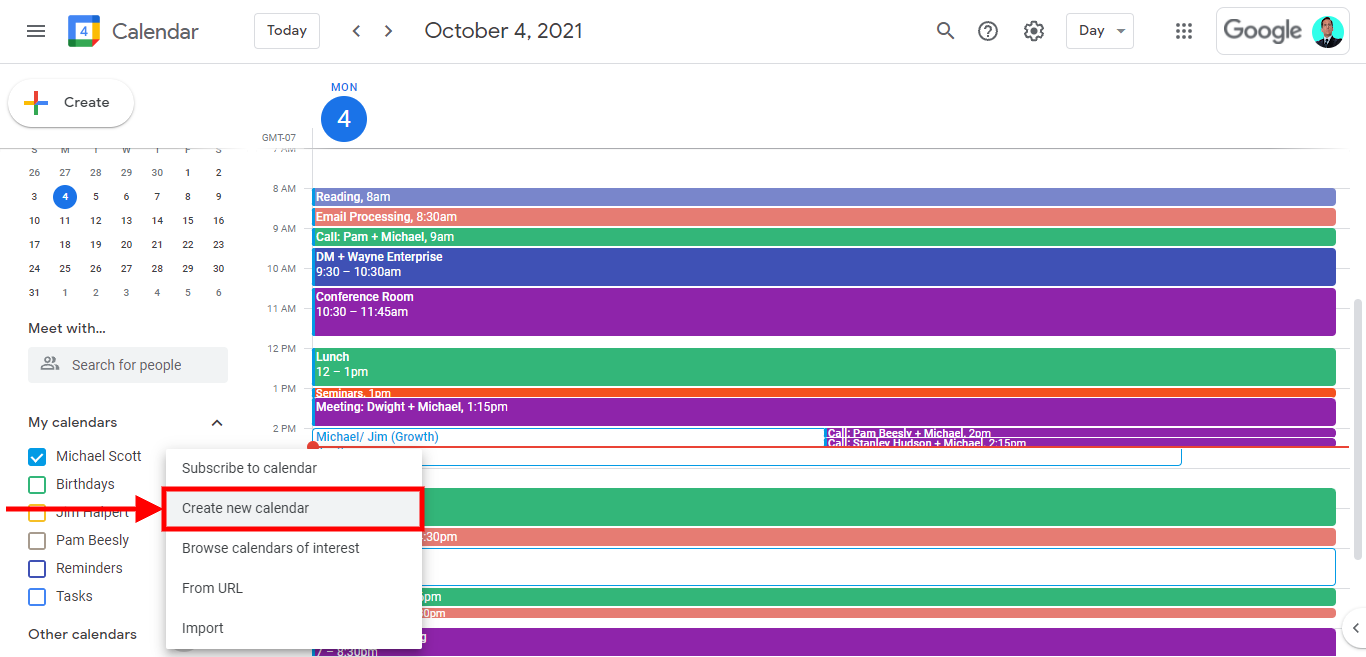
Task: Open the Conference Room event
Action: point(824,312)
